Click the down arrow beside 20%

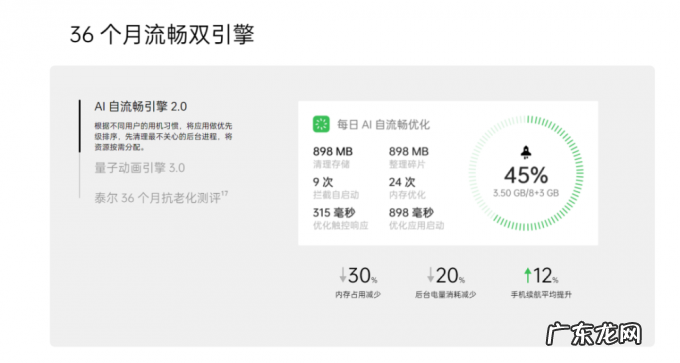point(430,275)
